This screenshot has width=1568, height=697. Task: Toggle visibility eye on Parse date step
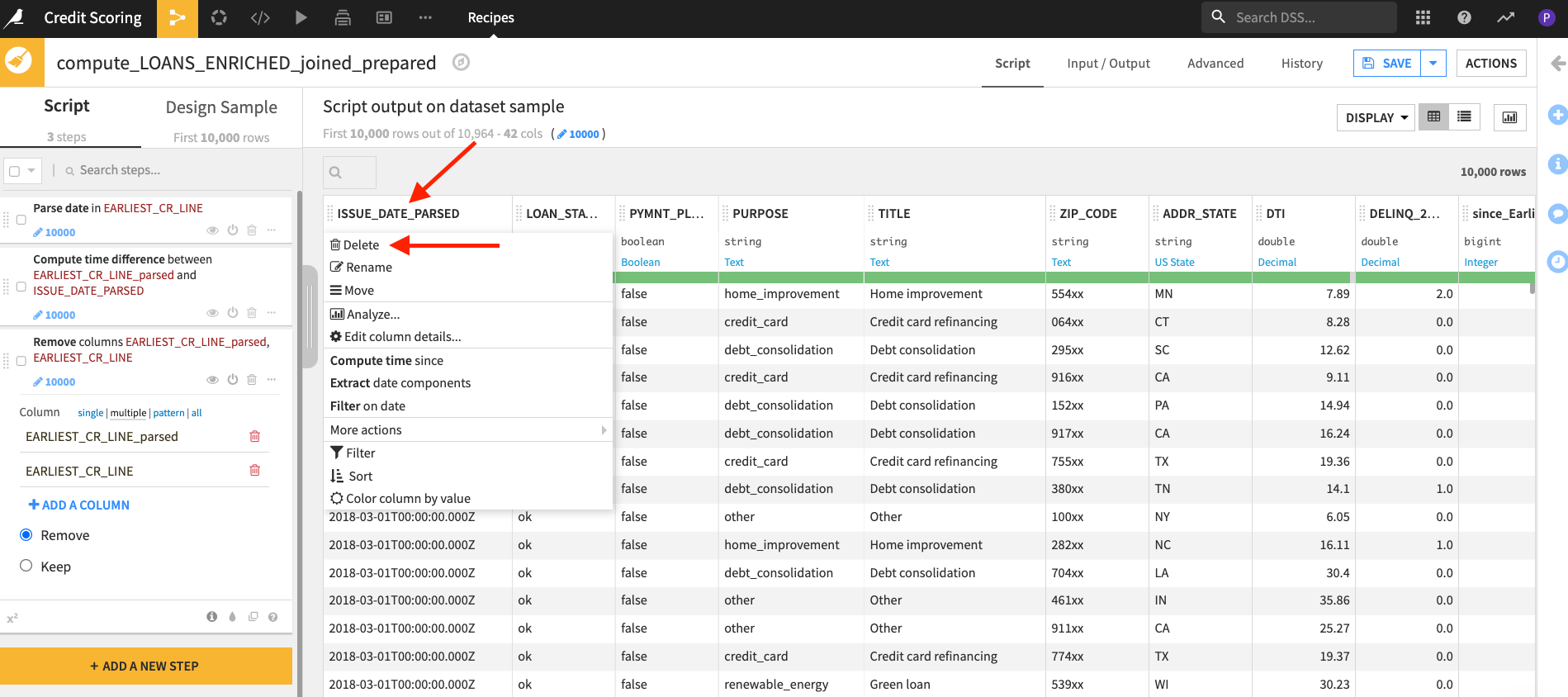pyautogui.click(x=212, y=230)
